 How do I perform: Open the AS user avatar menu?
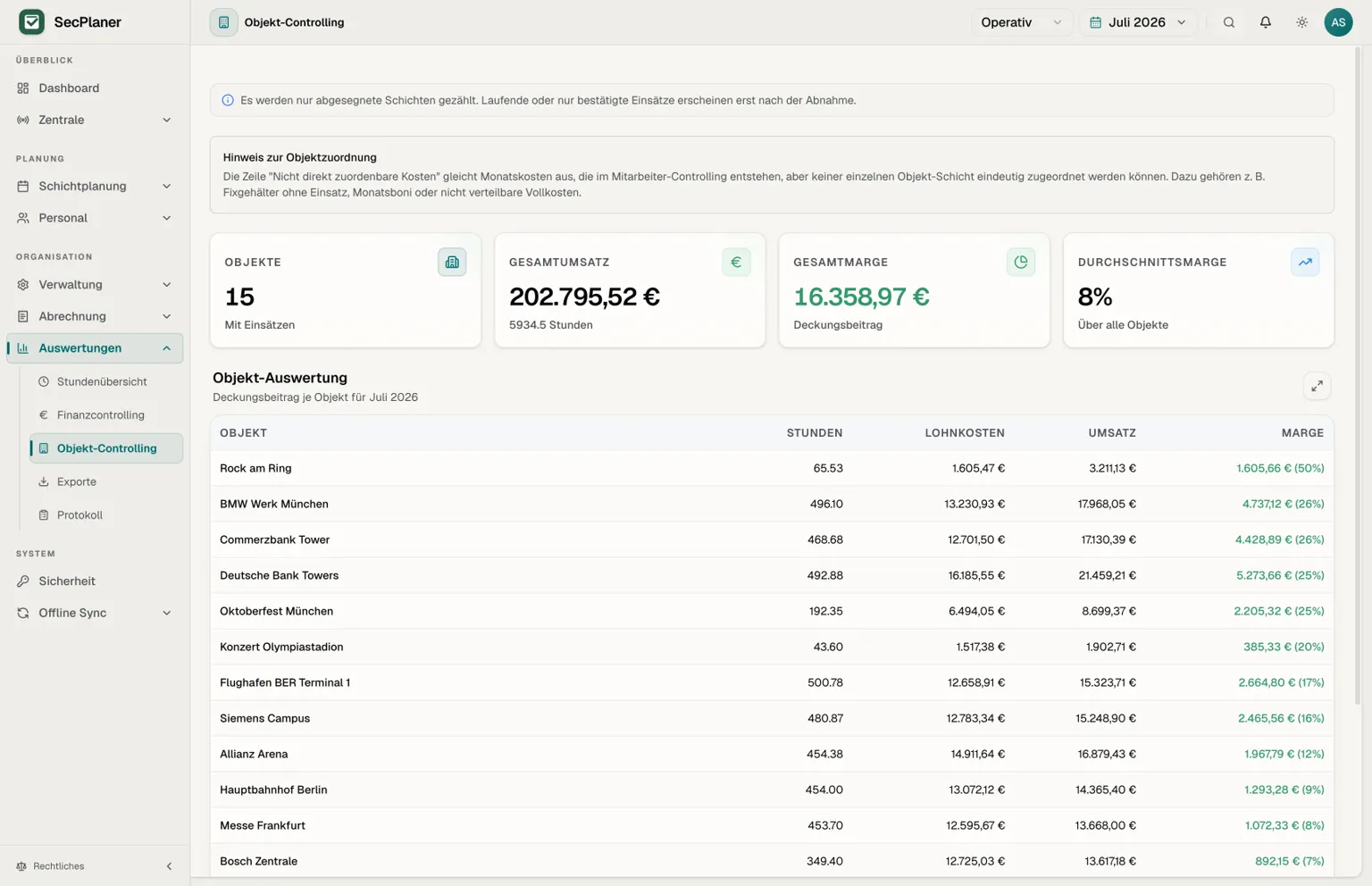point(1338,22)
